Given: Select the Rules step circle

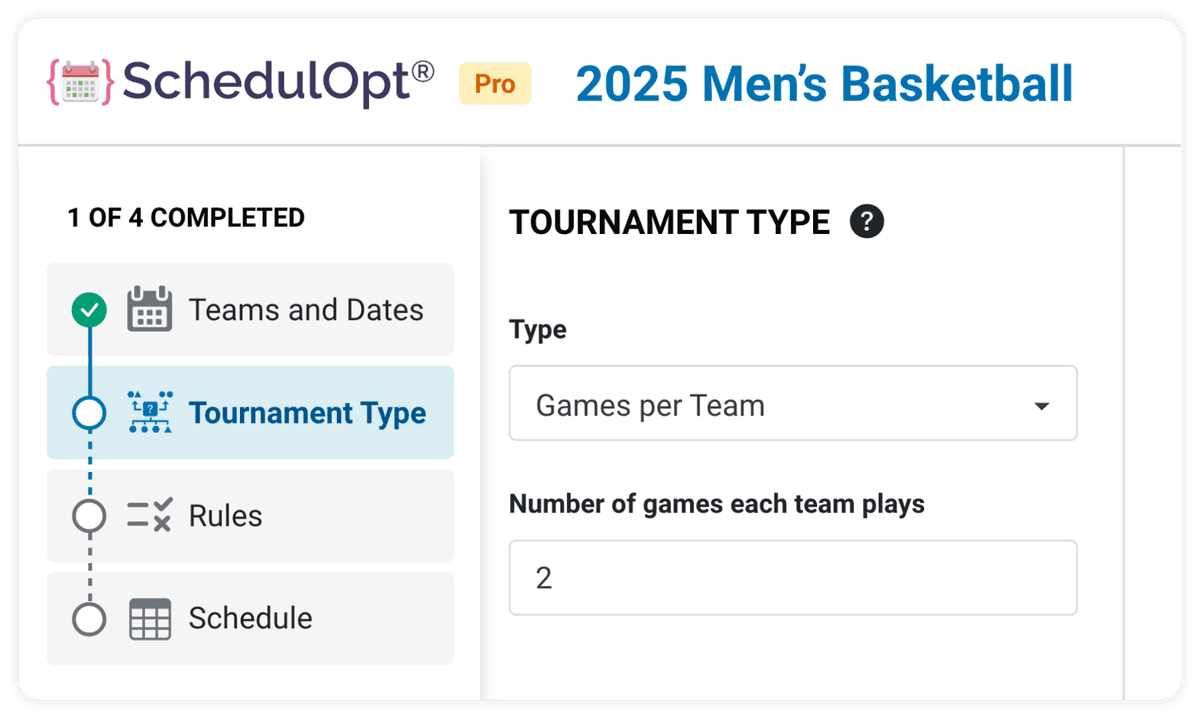Looking at the screenshot, I should click(90, 516).
